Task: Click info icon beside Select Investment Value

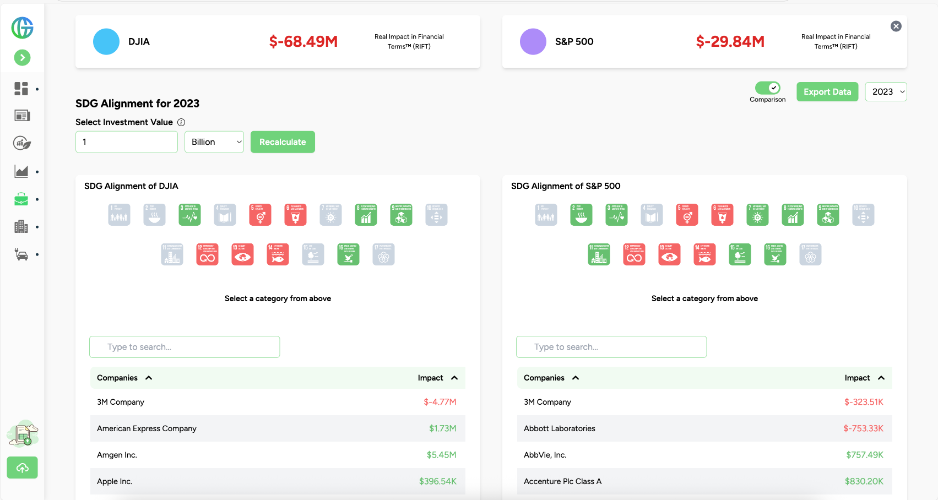Action: [181, 122]
